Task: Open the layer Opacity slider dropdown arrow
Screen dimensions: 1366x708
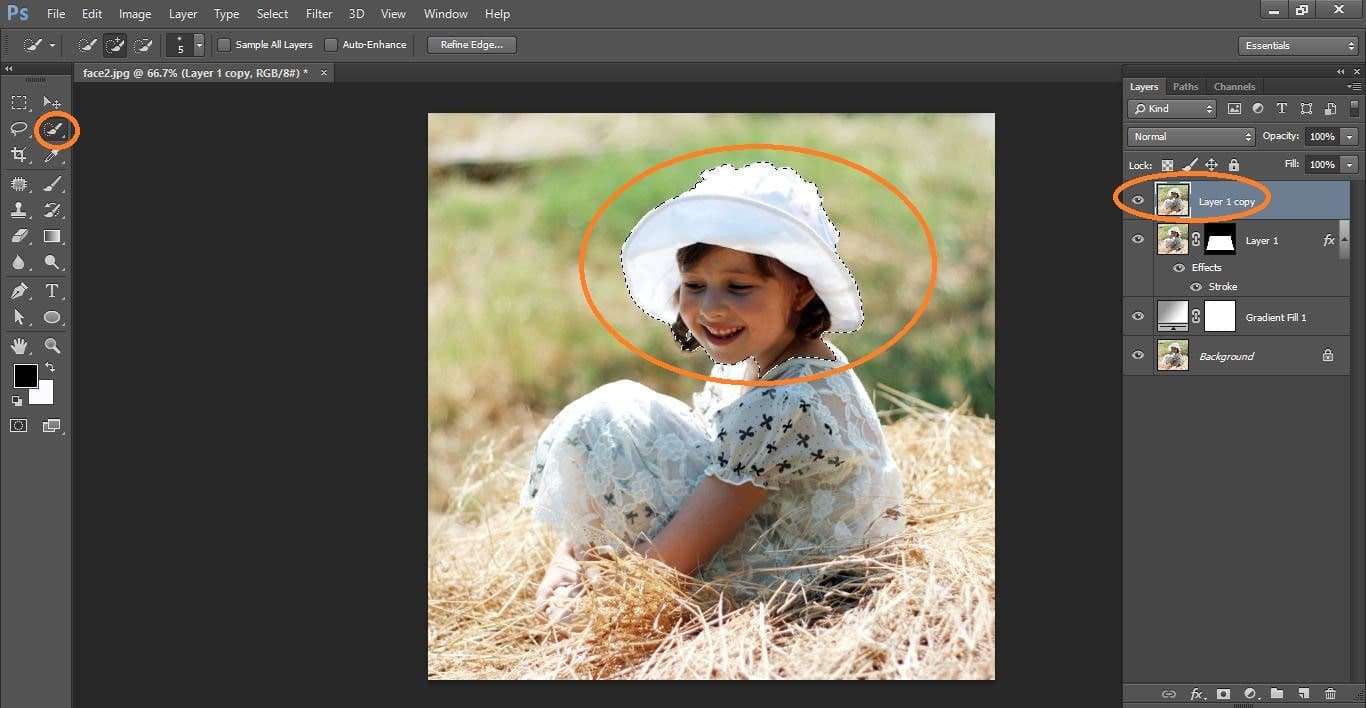Action: click(1350, 137)
